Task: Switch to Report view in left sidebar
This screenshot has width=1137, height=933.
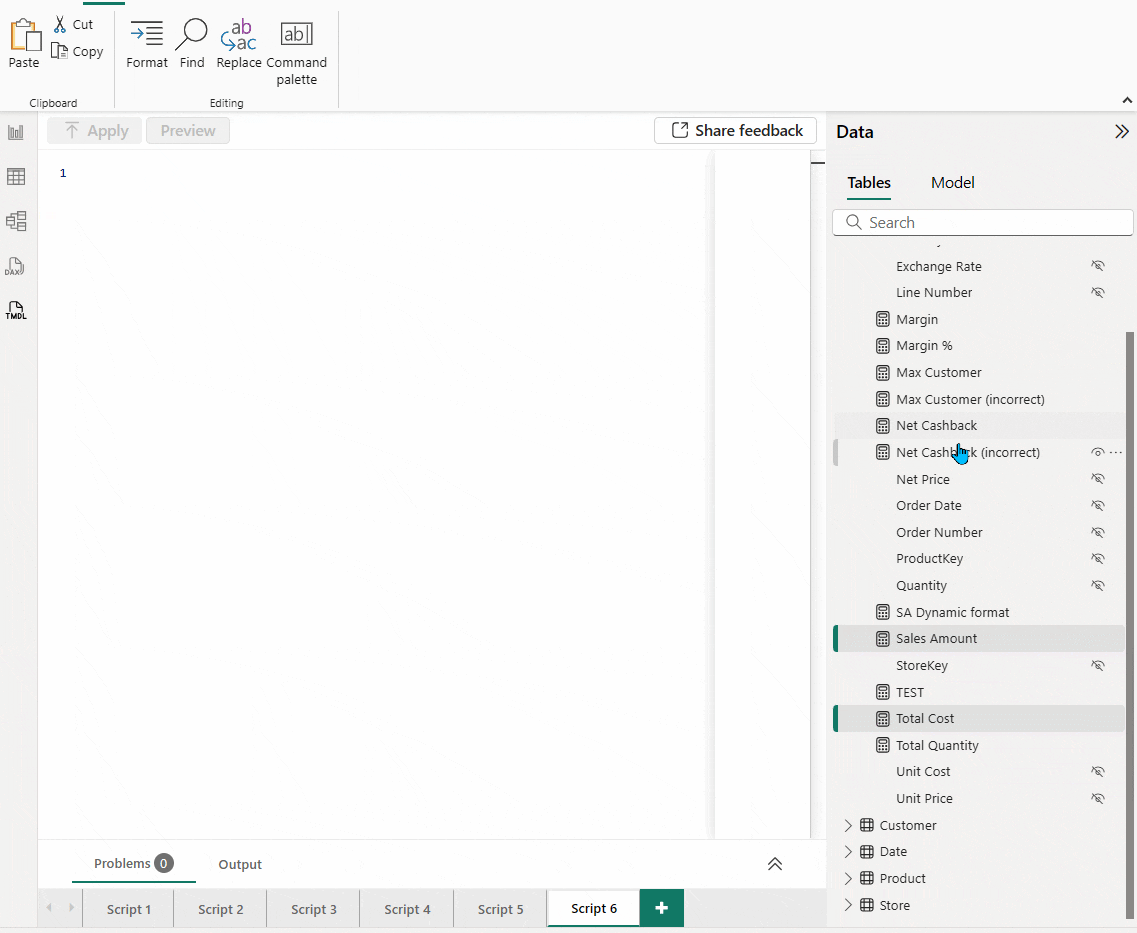Action: click(16, 132)
